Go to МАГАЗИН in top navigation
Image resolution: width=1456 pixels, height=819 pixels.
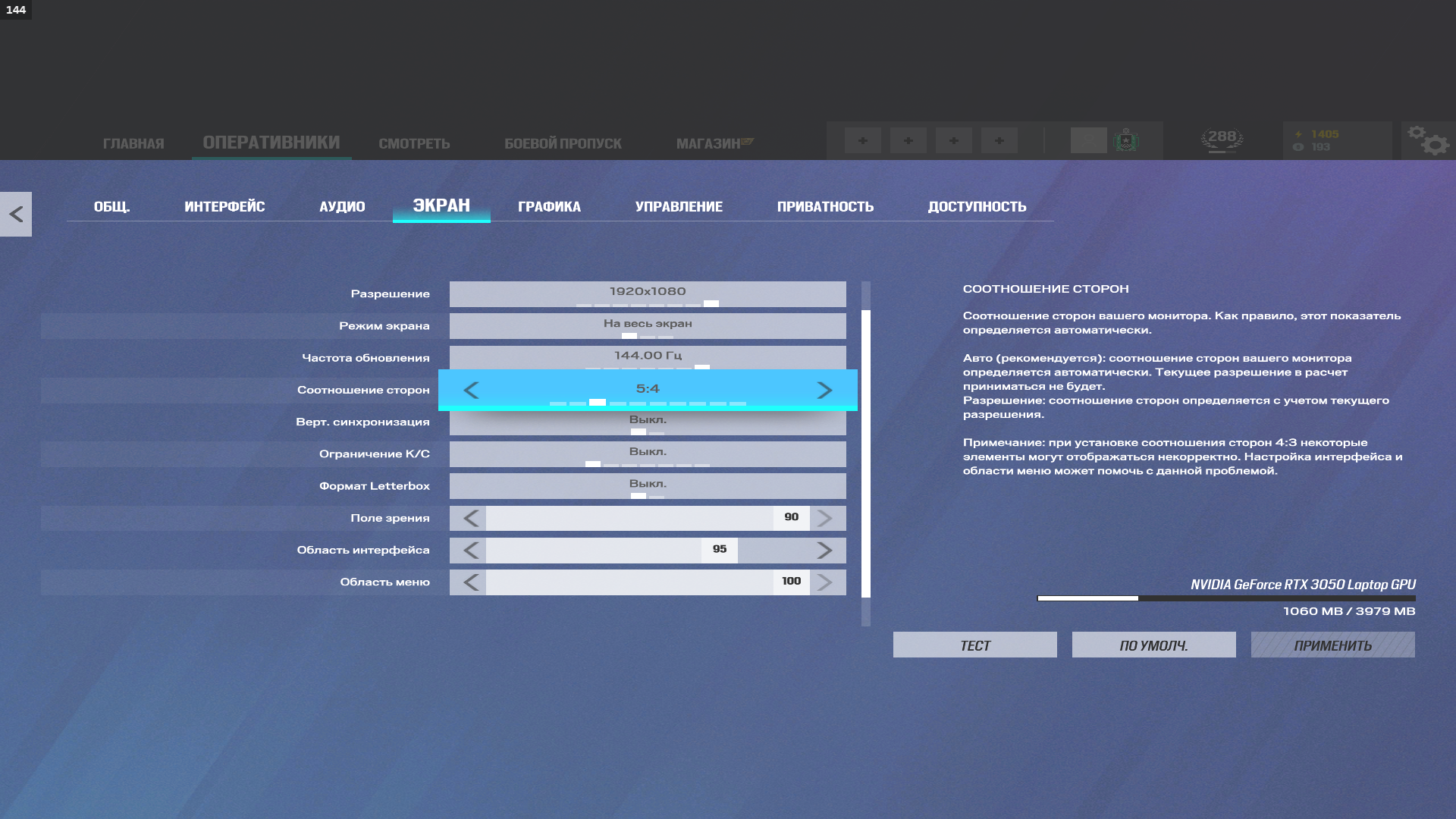tap(708, 143)
